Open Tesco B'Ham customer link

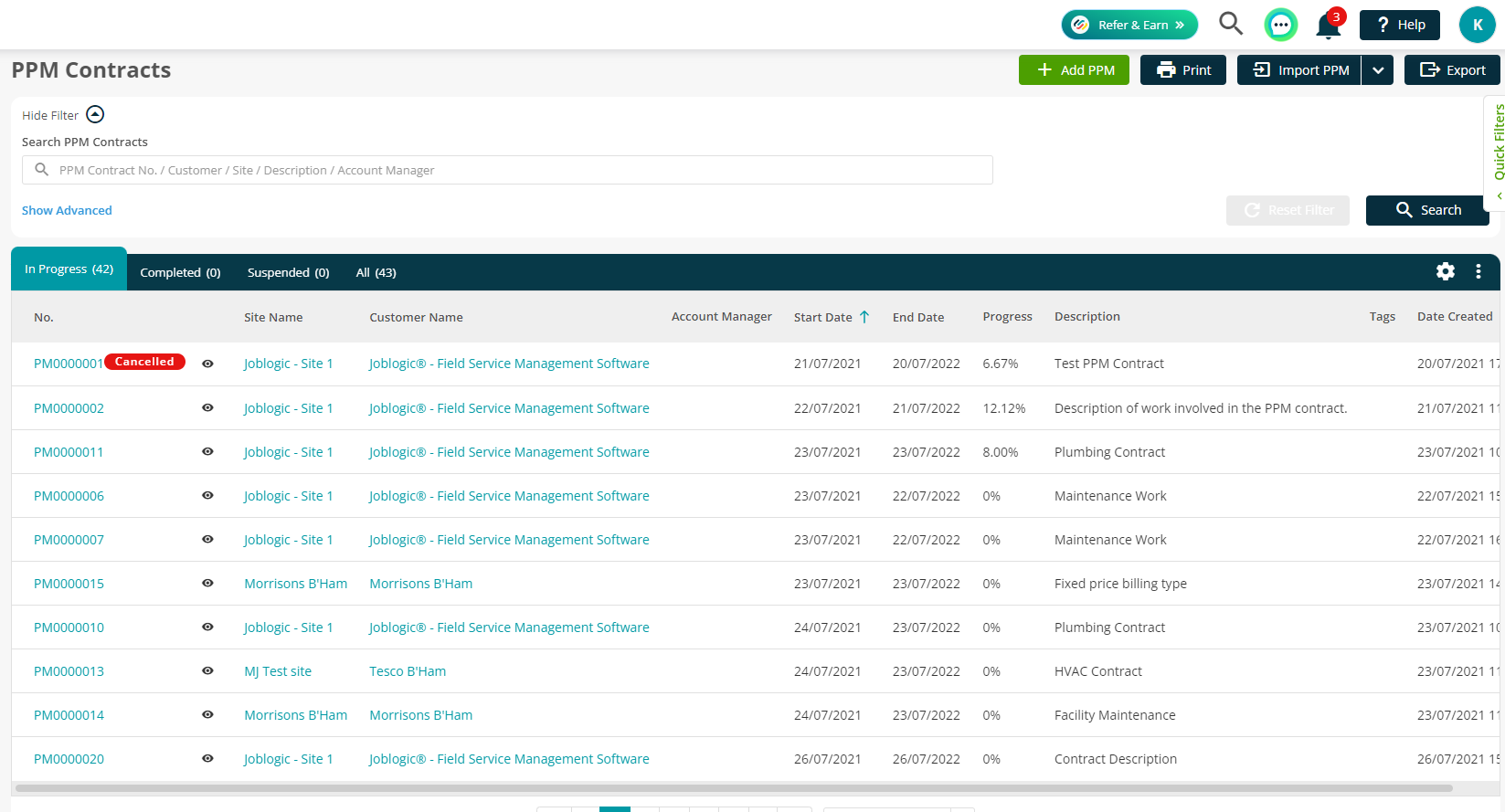pyautogui.click(x=408, y=671)
